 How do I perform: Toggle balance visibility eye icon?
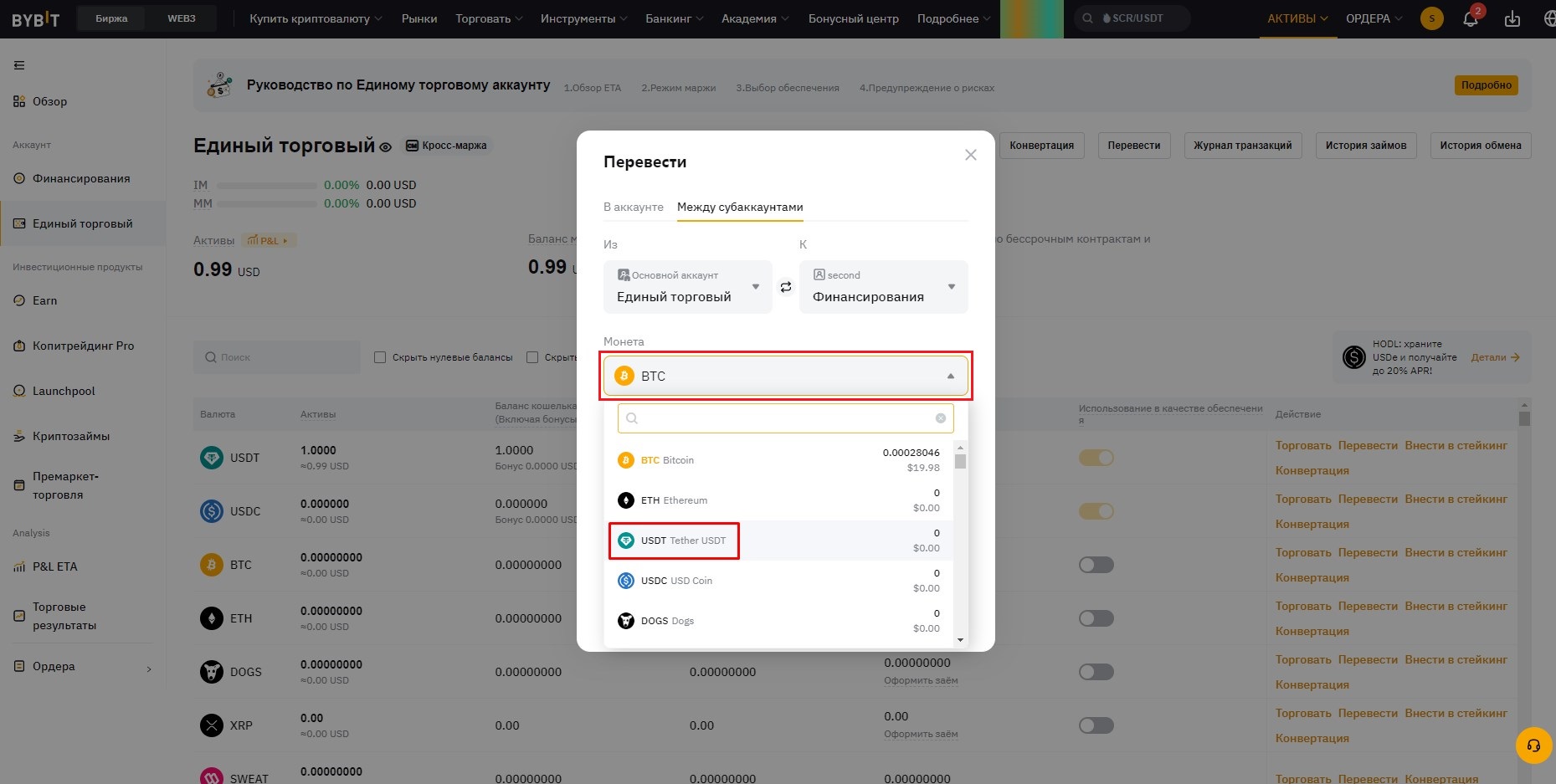point(385,147)
